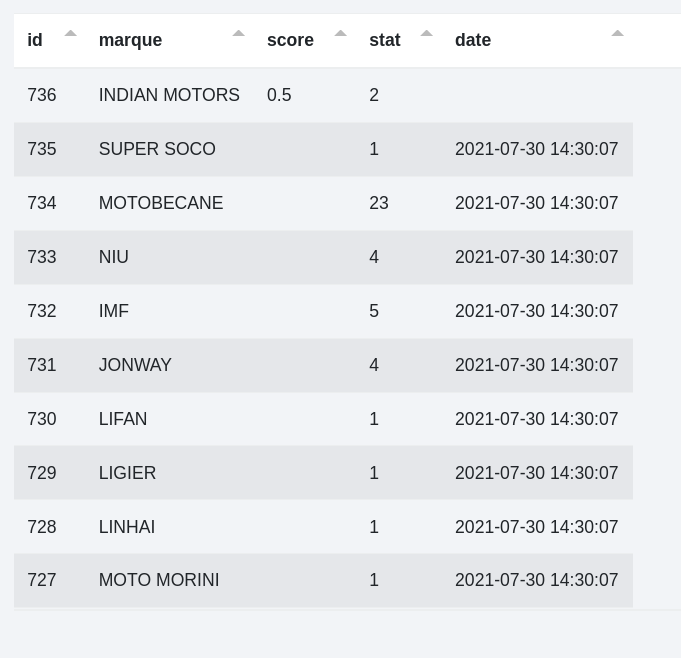Click the sort arrow beside date header

[618, 34]
